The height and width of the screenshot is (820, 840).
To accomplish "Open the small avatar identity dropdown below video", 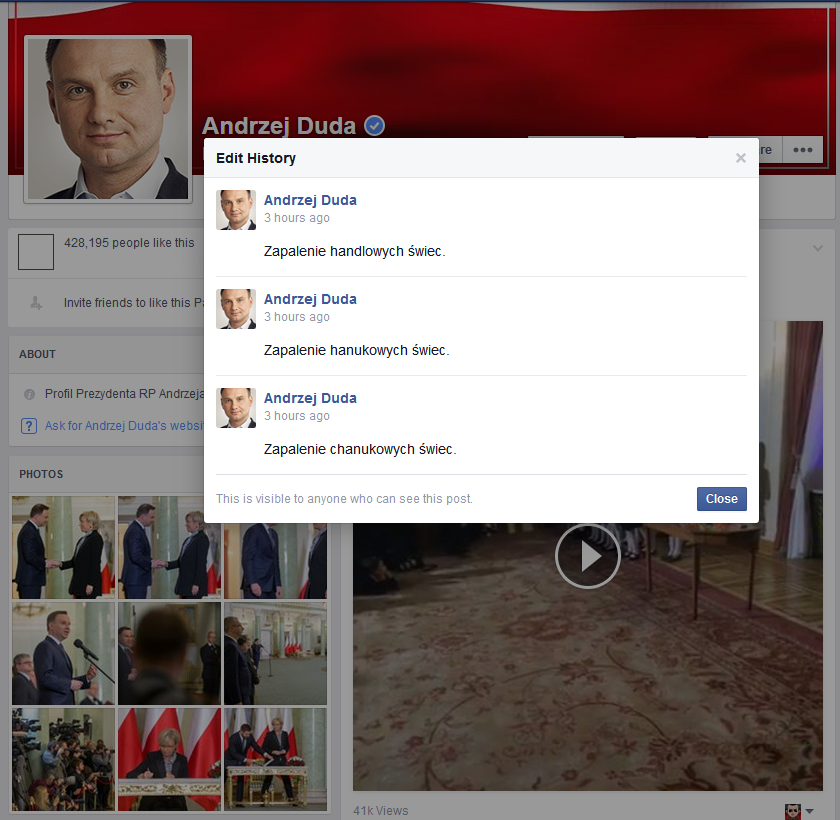I will click(x=799, y=811).
